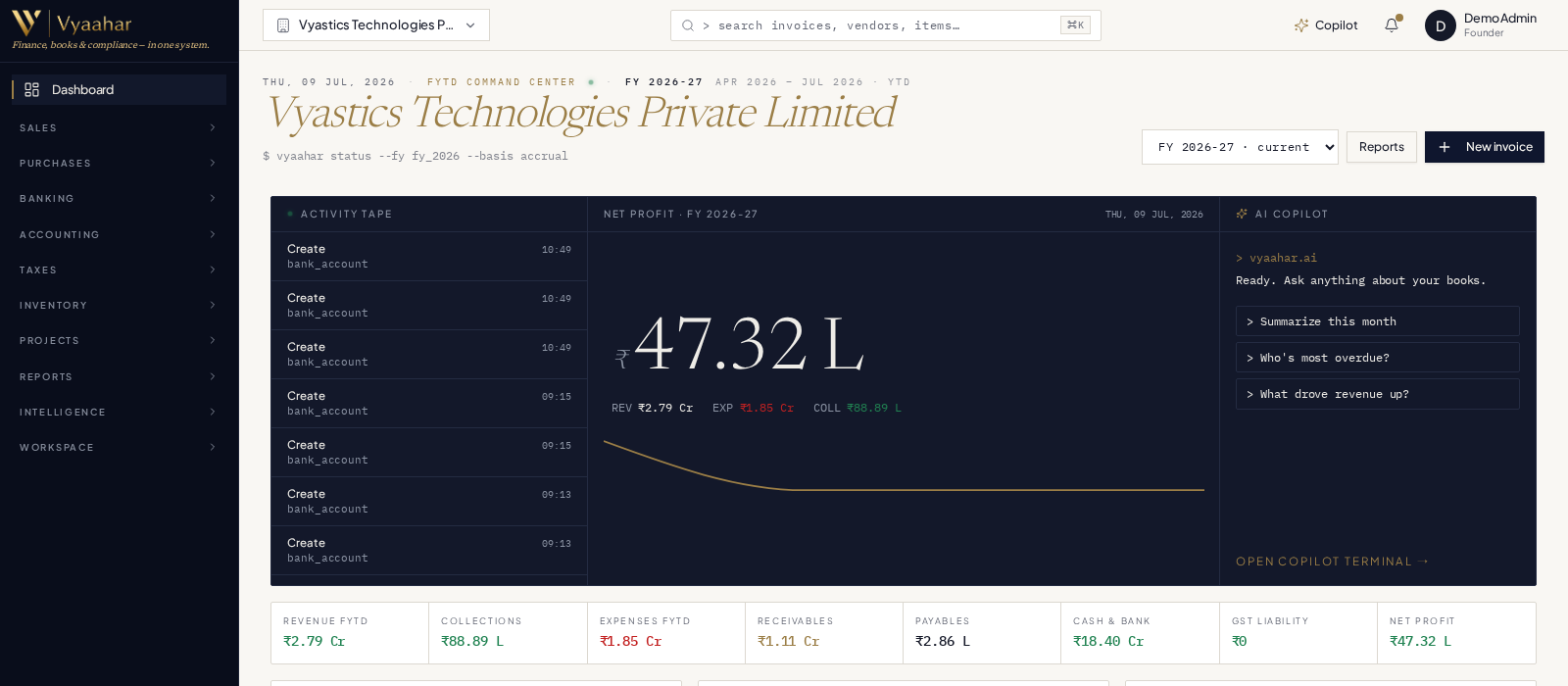The height and width of the screenshot is (686, 1568).
Task: Create a New invoice
Action: (x=1485, y=147)
